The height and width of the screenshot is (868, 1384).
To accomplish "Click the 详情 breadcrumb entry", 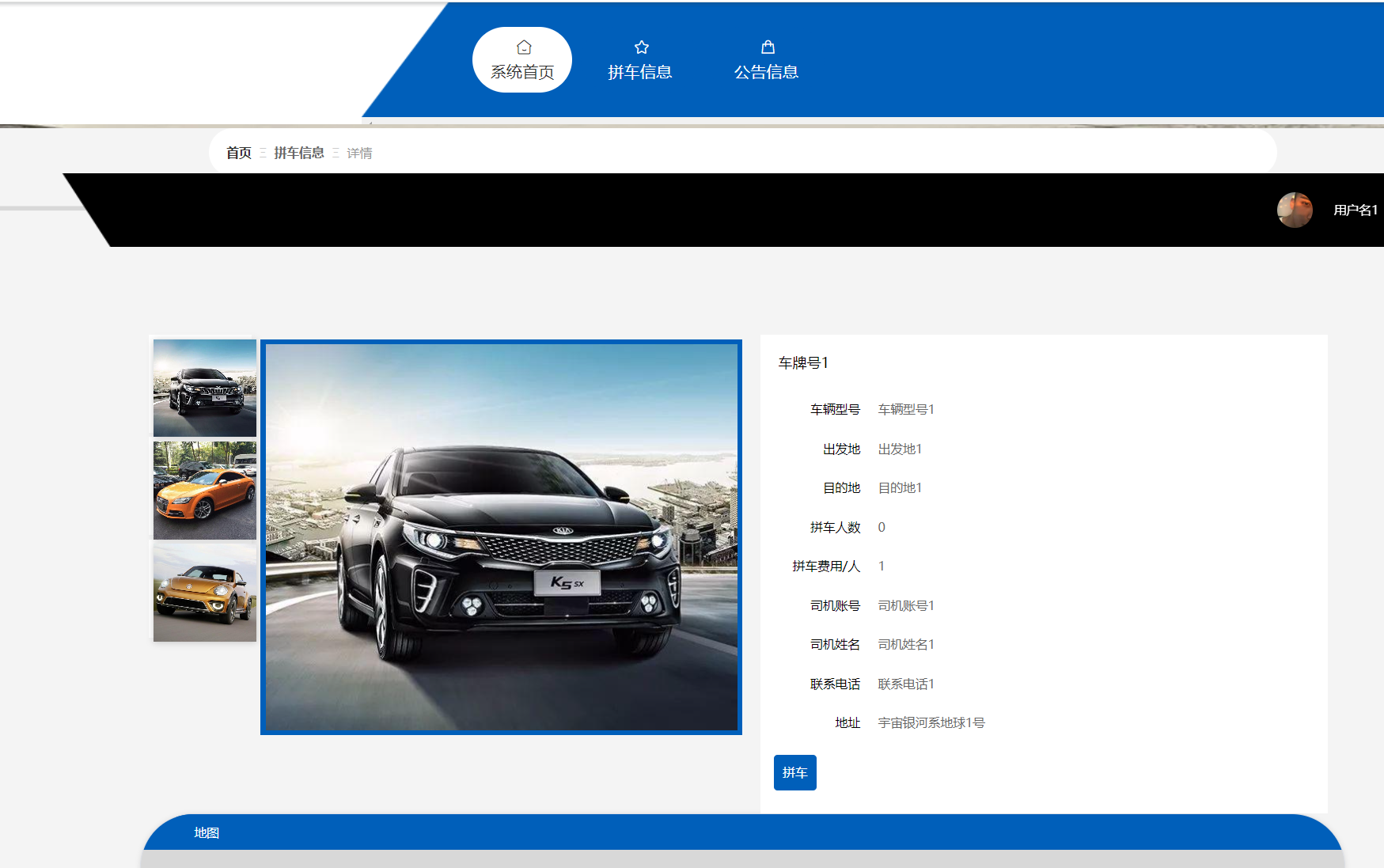I will point(360,152).
